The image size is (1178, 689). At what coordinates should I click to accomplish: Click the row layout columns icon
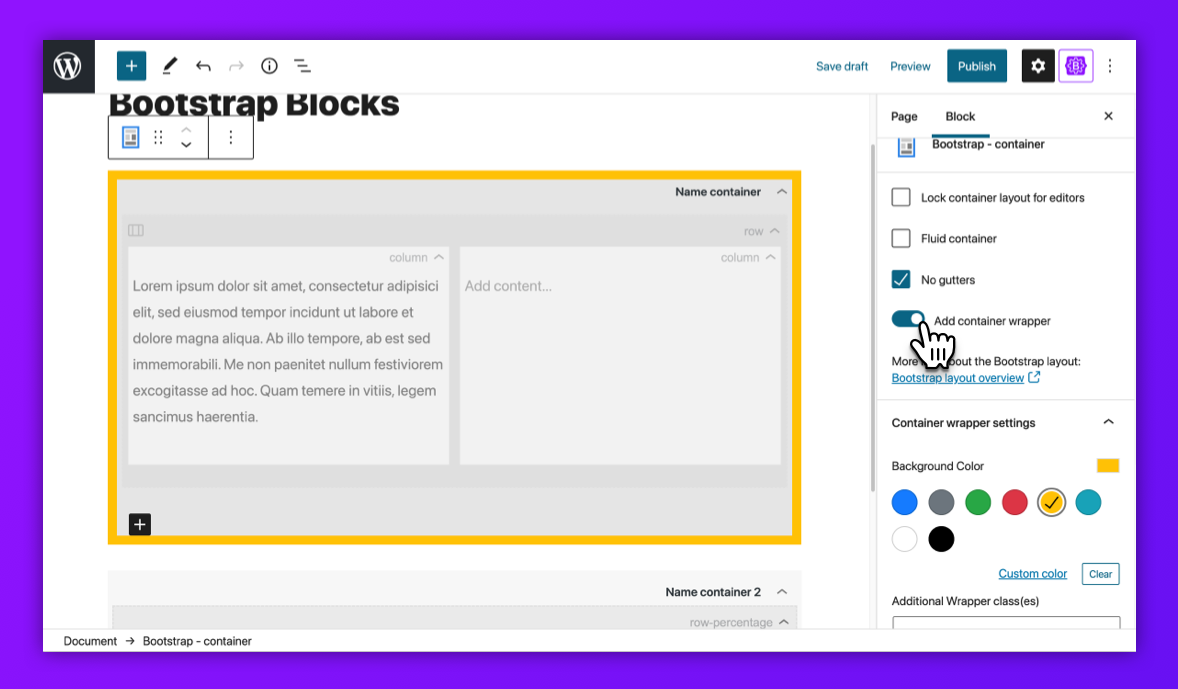coord(136,230)
